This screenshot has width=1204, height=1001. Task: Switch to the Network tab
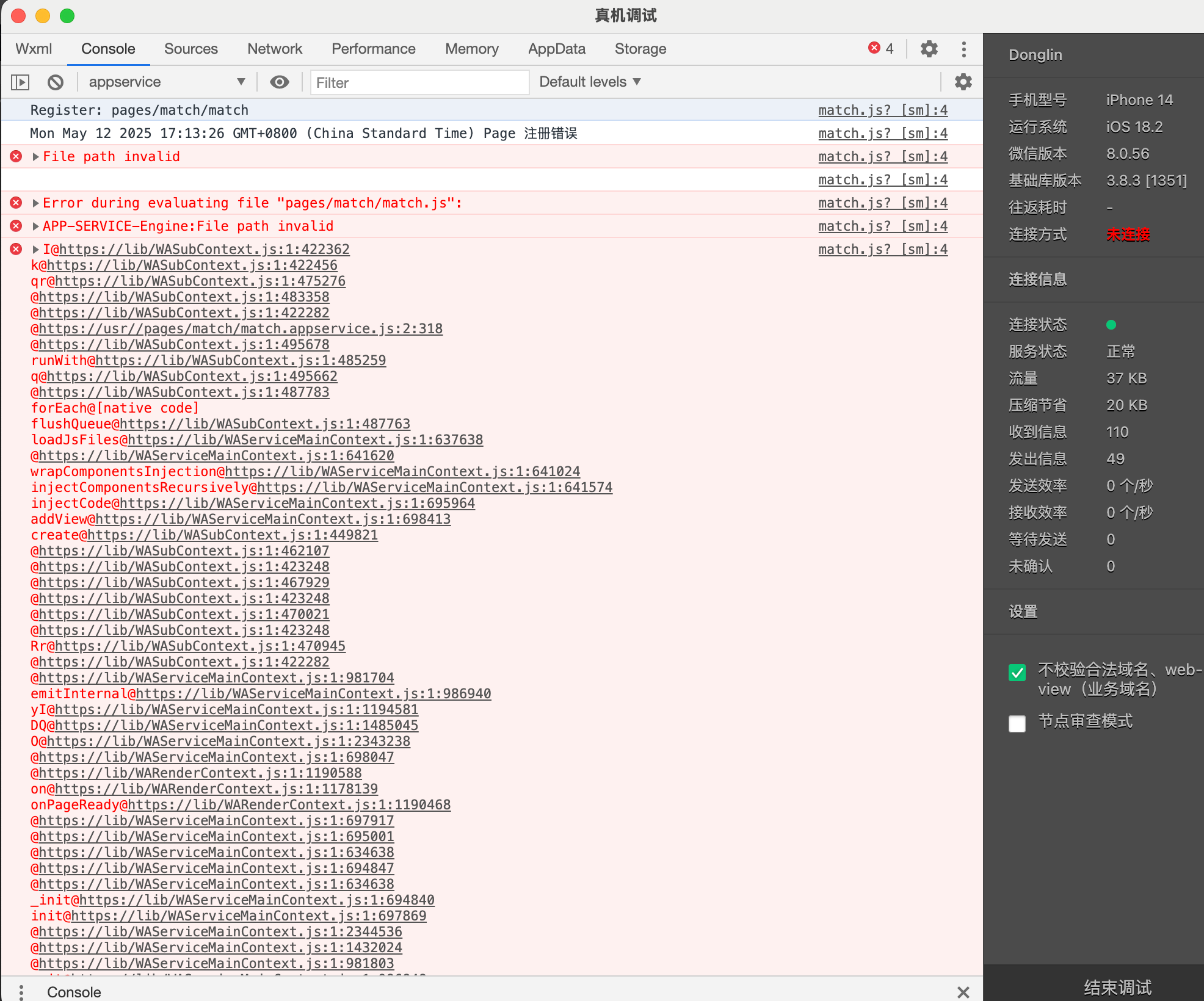click(275, 49)
